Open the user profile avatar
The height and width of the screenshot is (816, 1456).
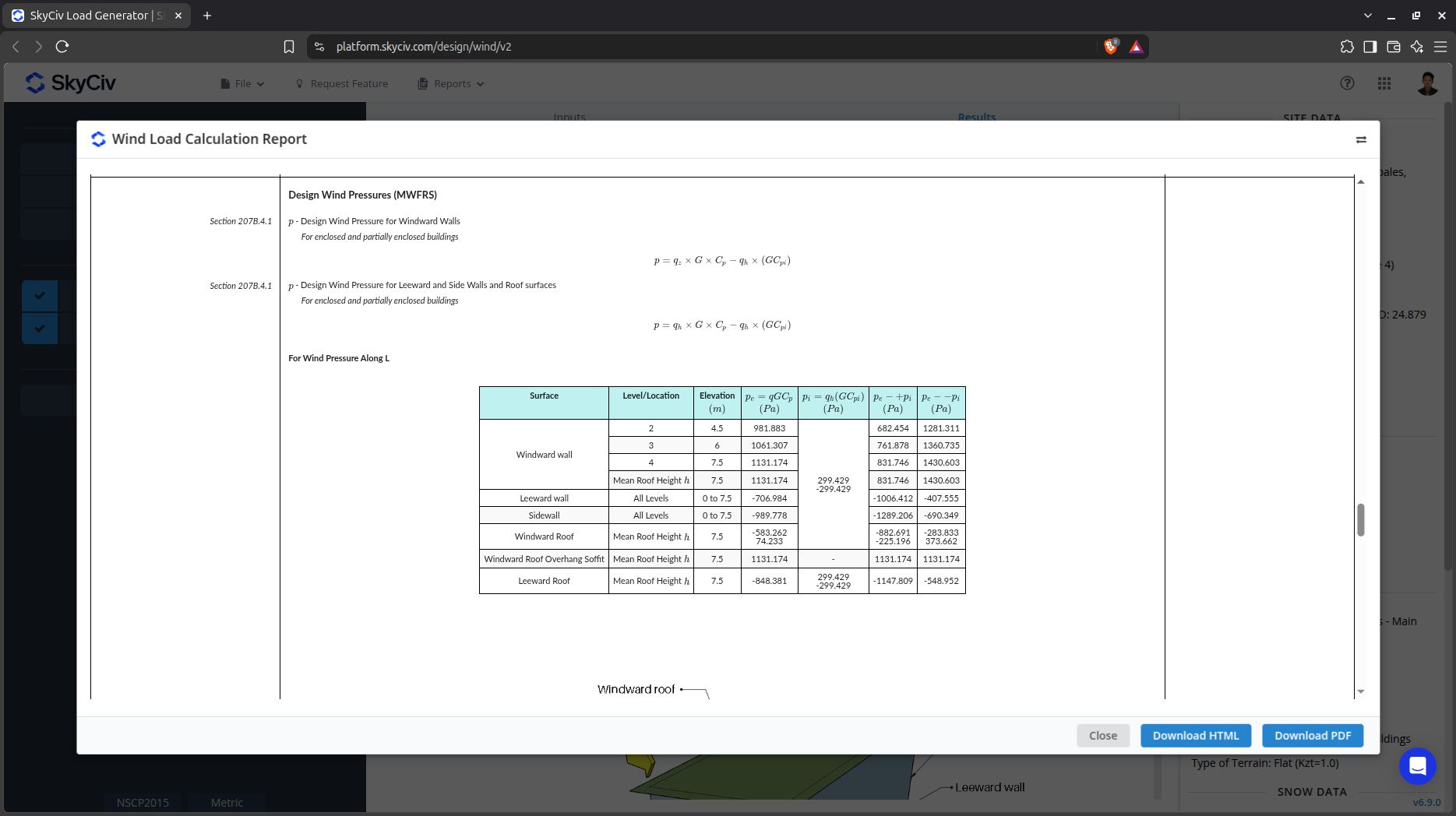tap(1427, 83)
